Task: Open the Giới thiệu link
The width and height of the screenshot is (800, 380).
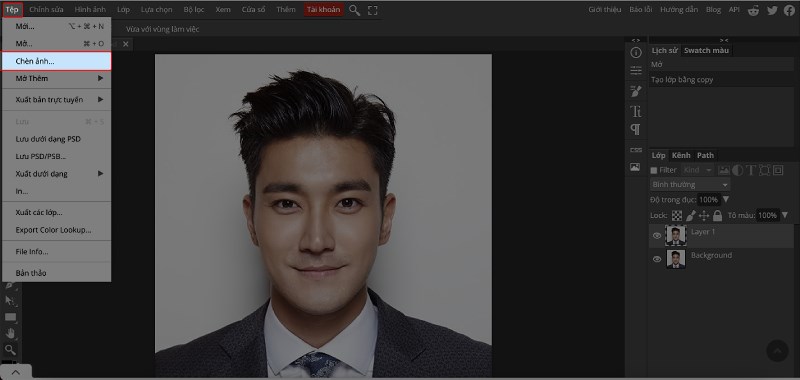Action: pos(606,10)
